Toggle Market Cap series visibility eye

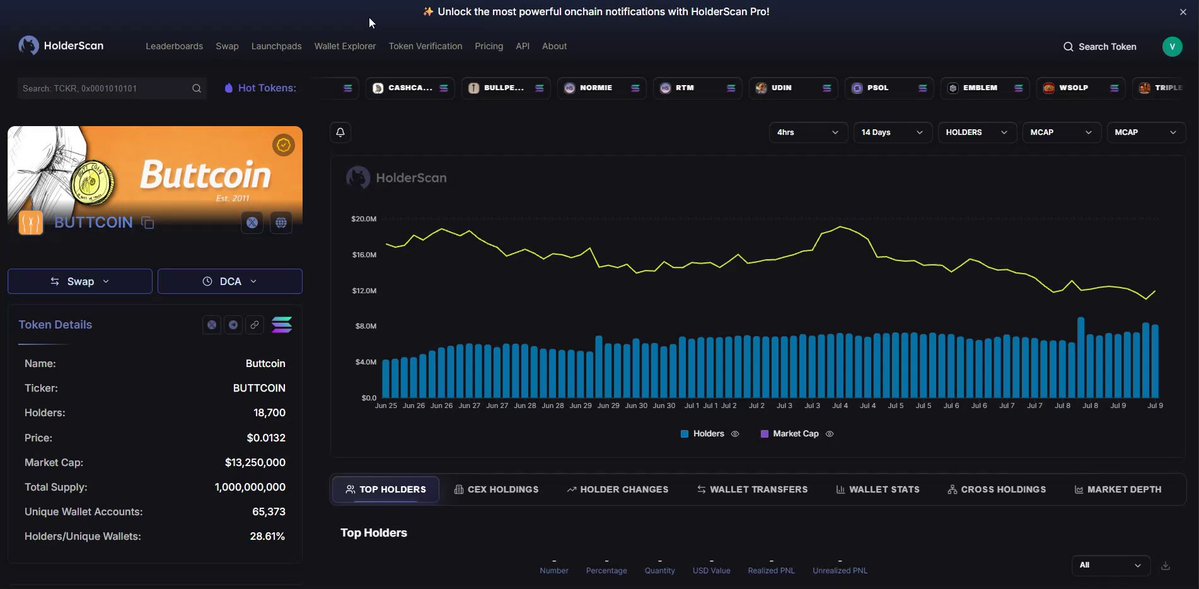(830, 434)
